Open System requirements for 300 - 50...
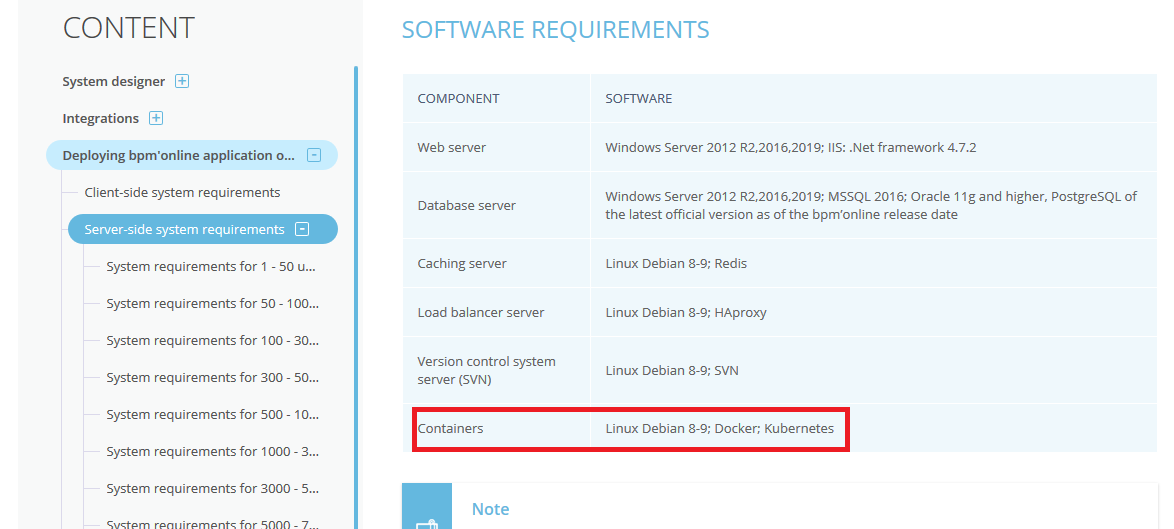The image size is (1174, 529). coord(212,377)
